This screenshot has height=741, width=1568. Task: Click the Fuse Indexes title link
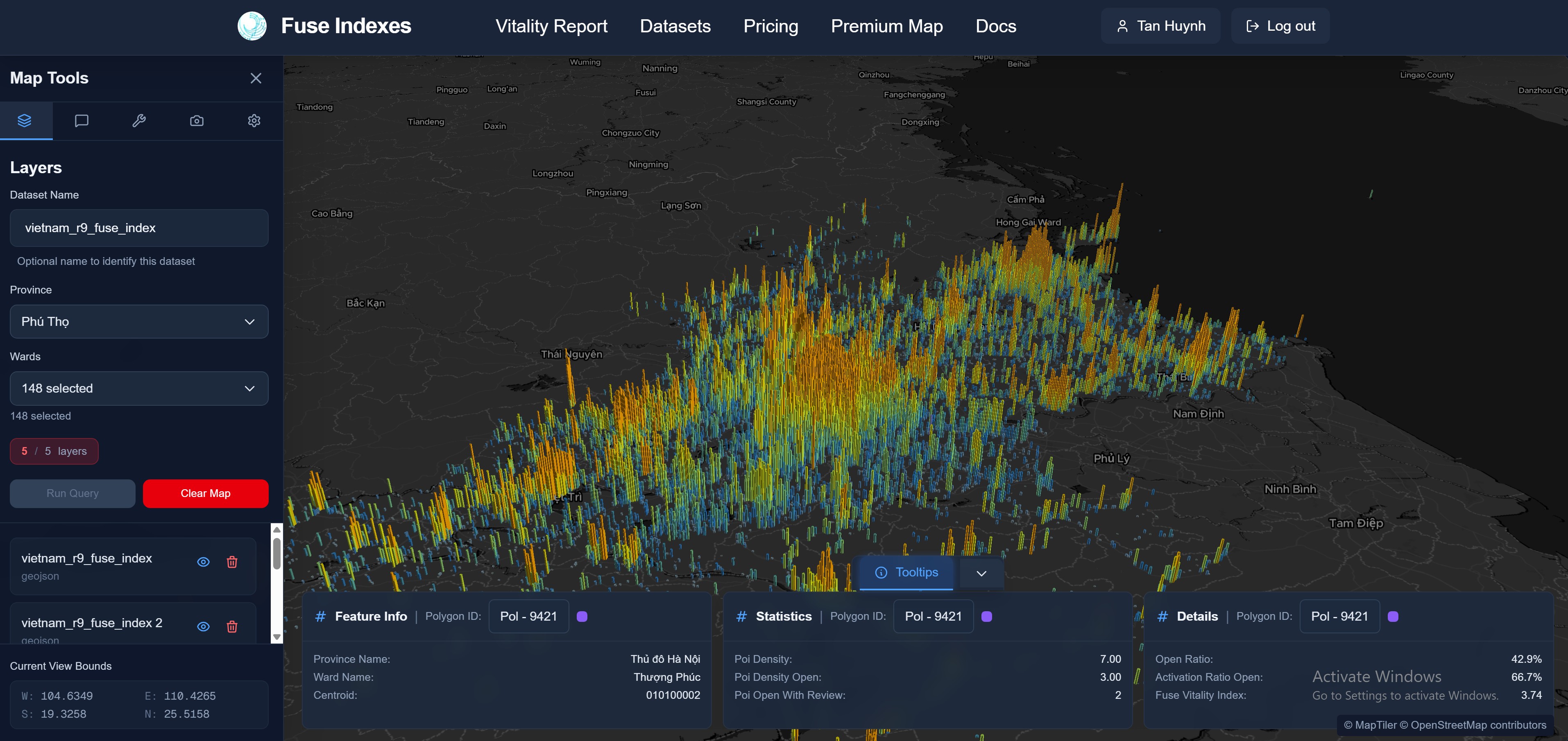pos(346,26)
